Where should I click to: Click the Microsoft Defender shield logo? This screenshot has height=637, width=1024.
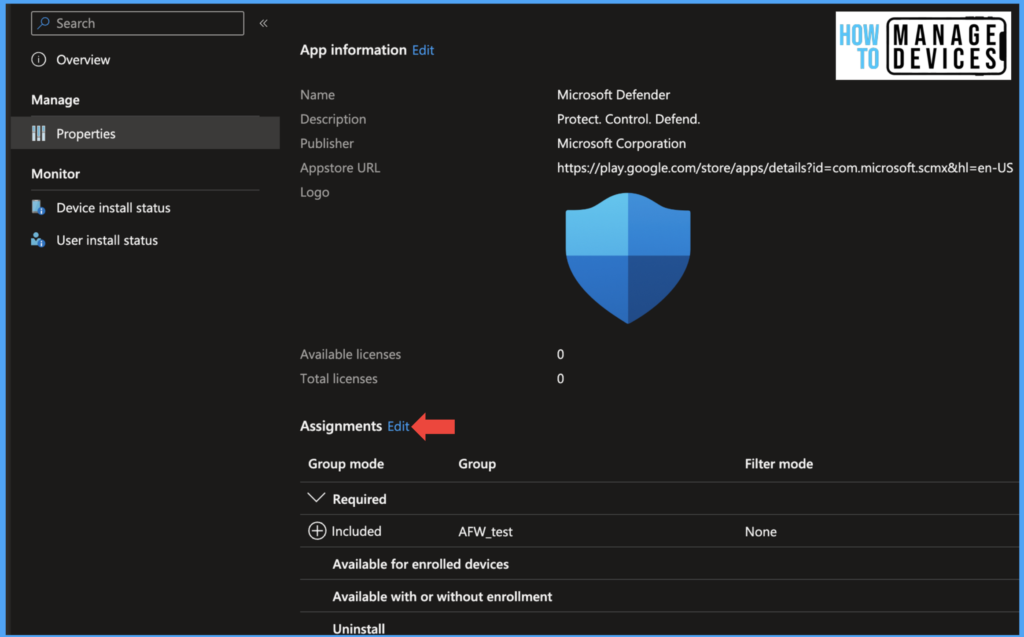pyautogui.click(x=628, y=258)
